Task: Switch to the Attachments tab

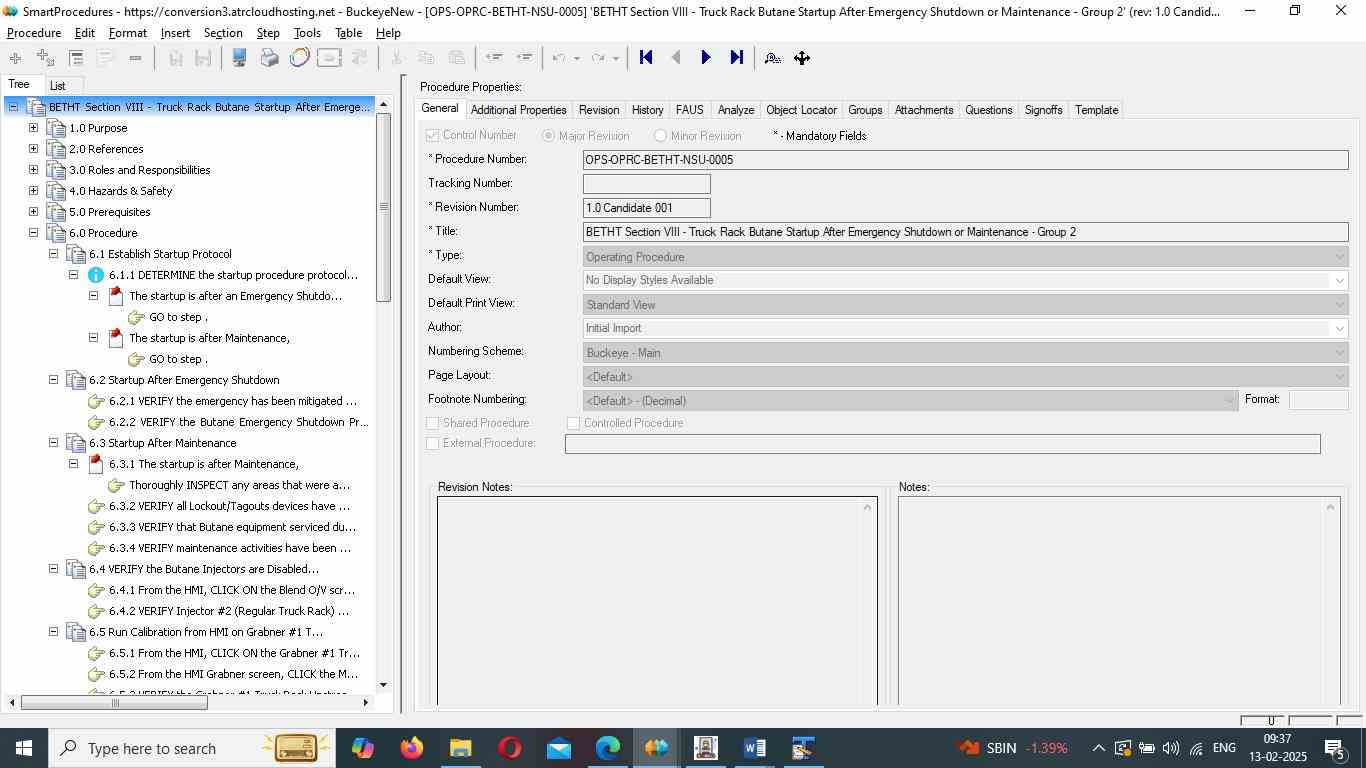Action: point(924,110)
